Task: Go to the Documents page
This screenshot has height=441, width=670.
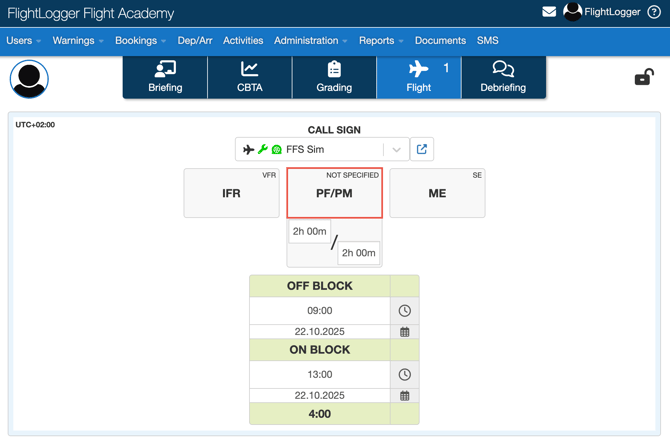Action: click(440, 41)
